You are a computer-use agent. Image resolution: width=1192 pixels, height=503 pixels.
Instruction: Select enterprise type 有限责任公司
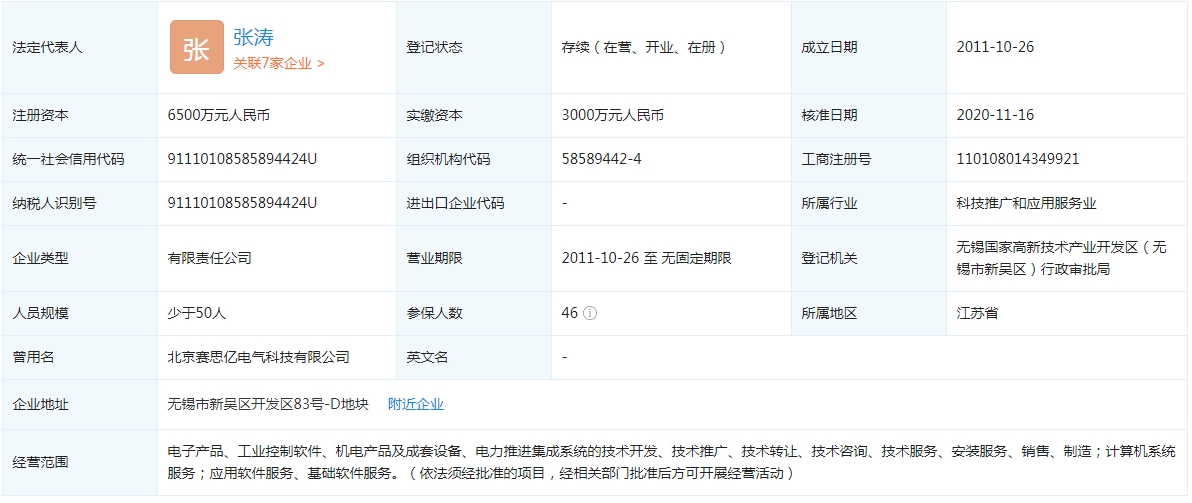210,258
